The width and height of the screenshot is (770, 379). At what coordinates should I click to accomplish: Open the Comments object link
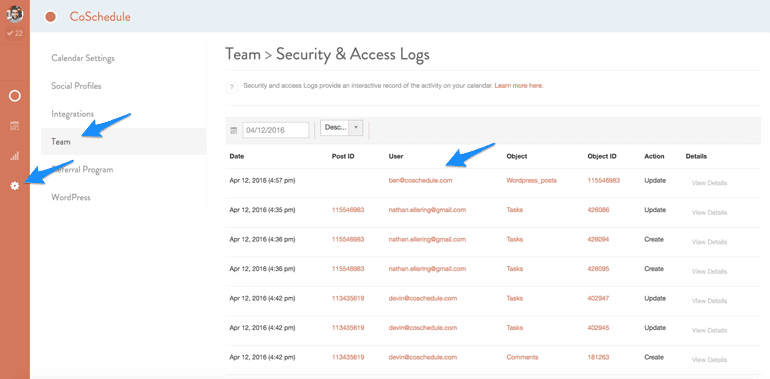point(522,357)
